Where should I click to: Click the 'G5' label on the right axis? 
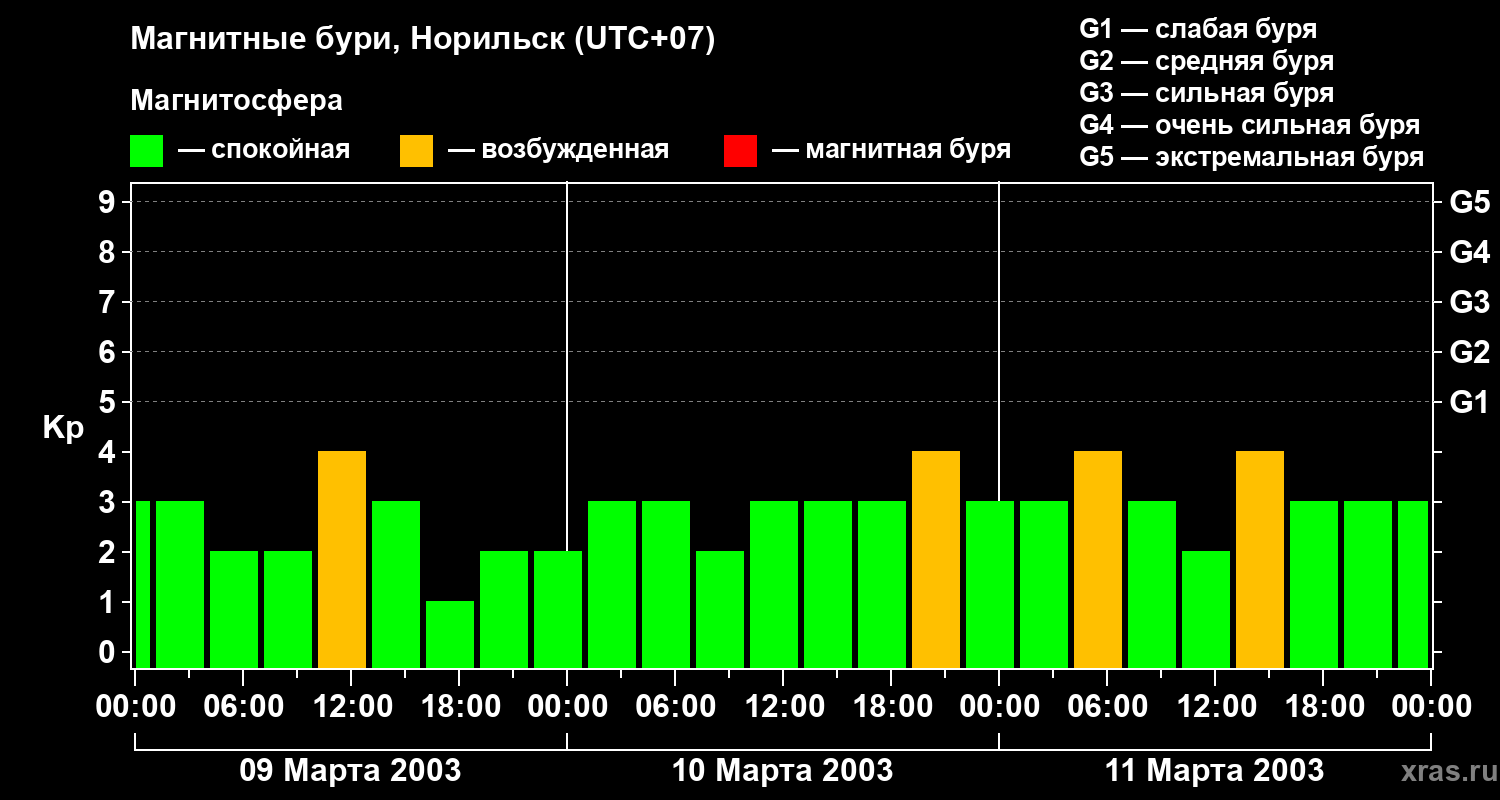click(x=1469, y=202)
